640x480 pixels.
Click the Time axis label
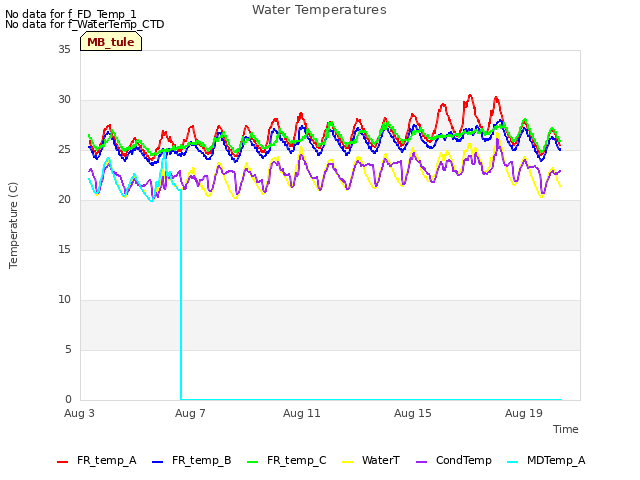coord(566,429)
